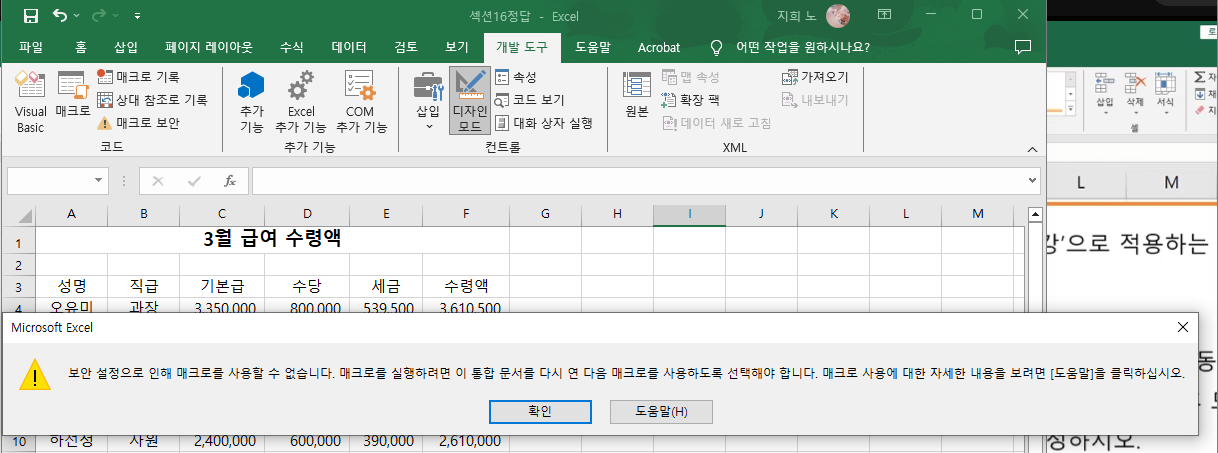This screenshot has width=1218, height=453.
Task: Toggle Design Mode (디자인 모드)
Action: pos(469,102)
